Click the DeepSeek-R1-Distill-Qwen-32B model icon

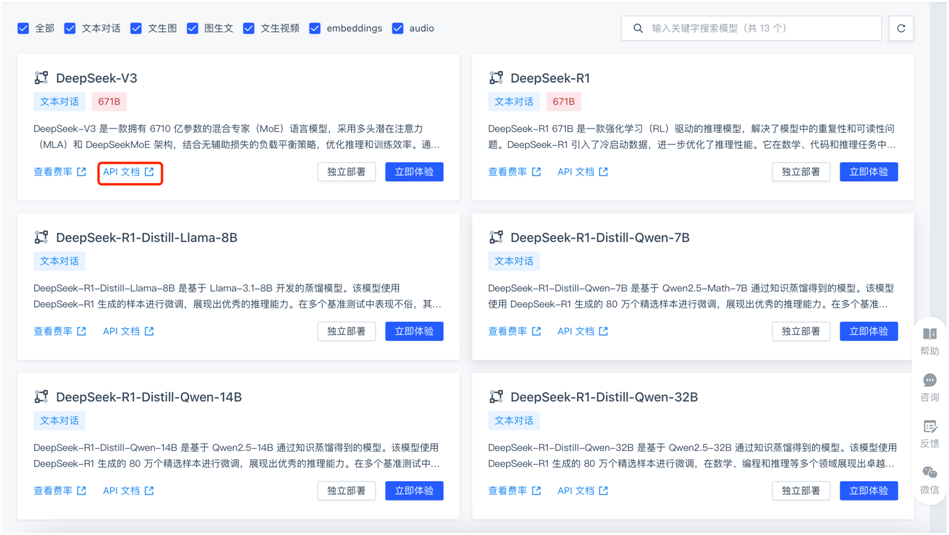click(496, 396)
